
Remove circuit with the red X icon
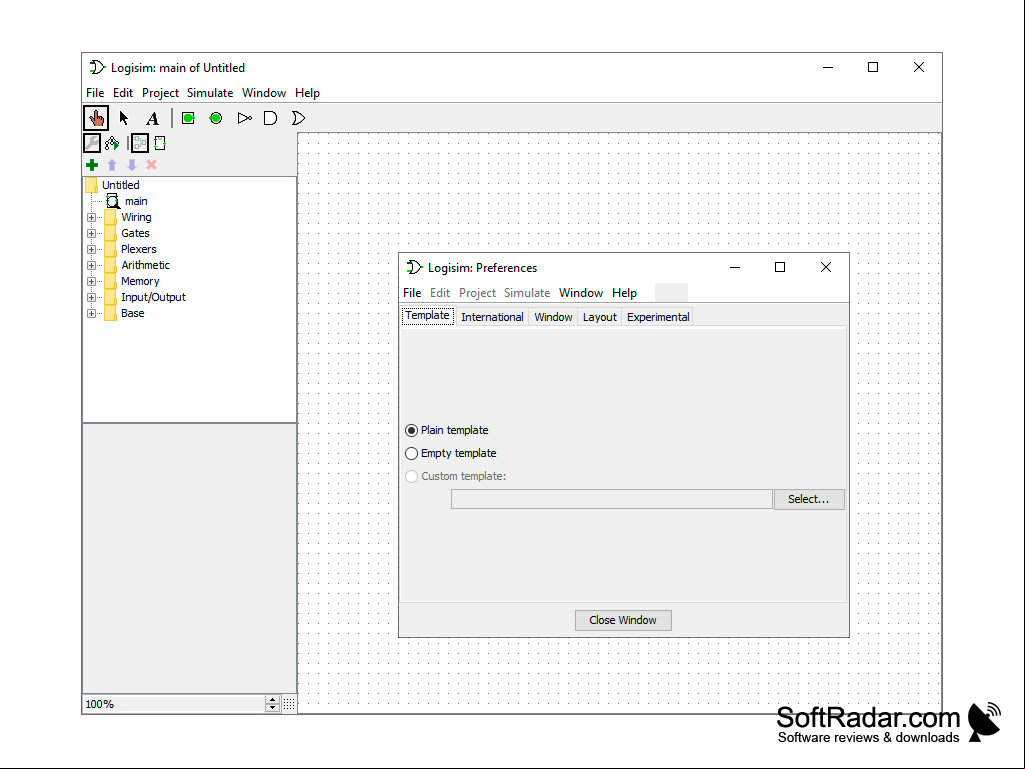coord(152,165)
